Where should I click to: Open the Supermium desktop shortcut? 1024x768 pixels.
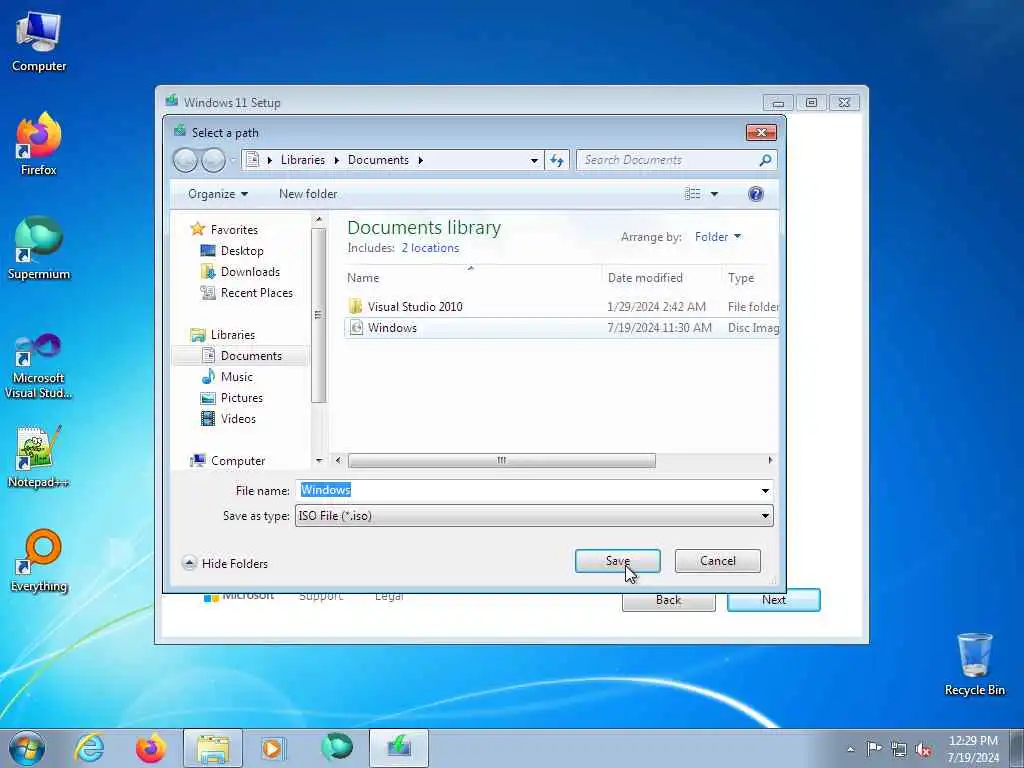point(39,248)
